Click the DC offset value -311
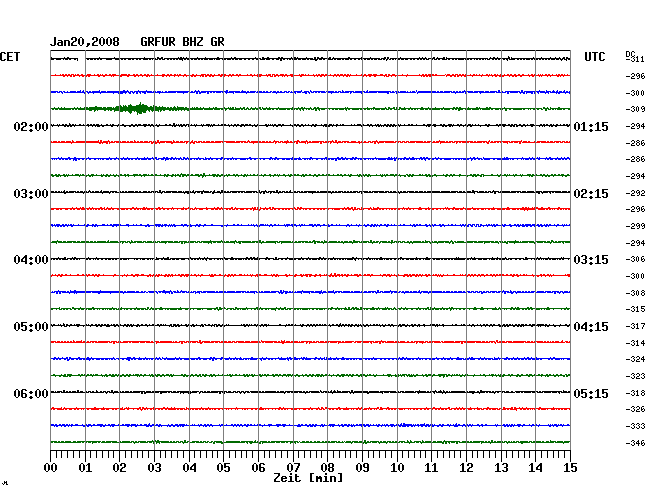650x494 pixels. point(635,59)
